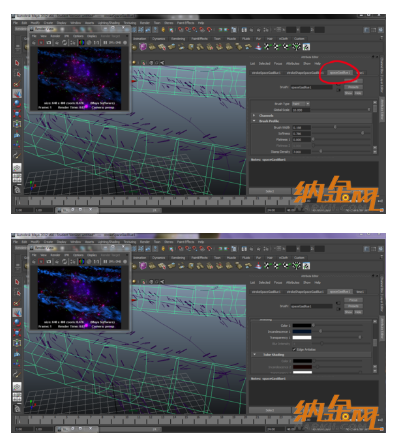The width and height of the screenshot is (412, 440).
Task: Click the rendered nebula image in upper Render View
Action: [x=79, y=79]
